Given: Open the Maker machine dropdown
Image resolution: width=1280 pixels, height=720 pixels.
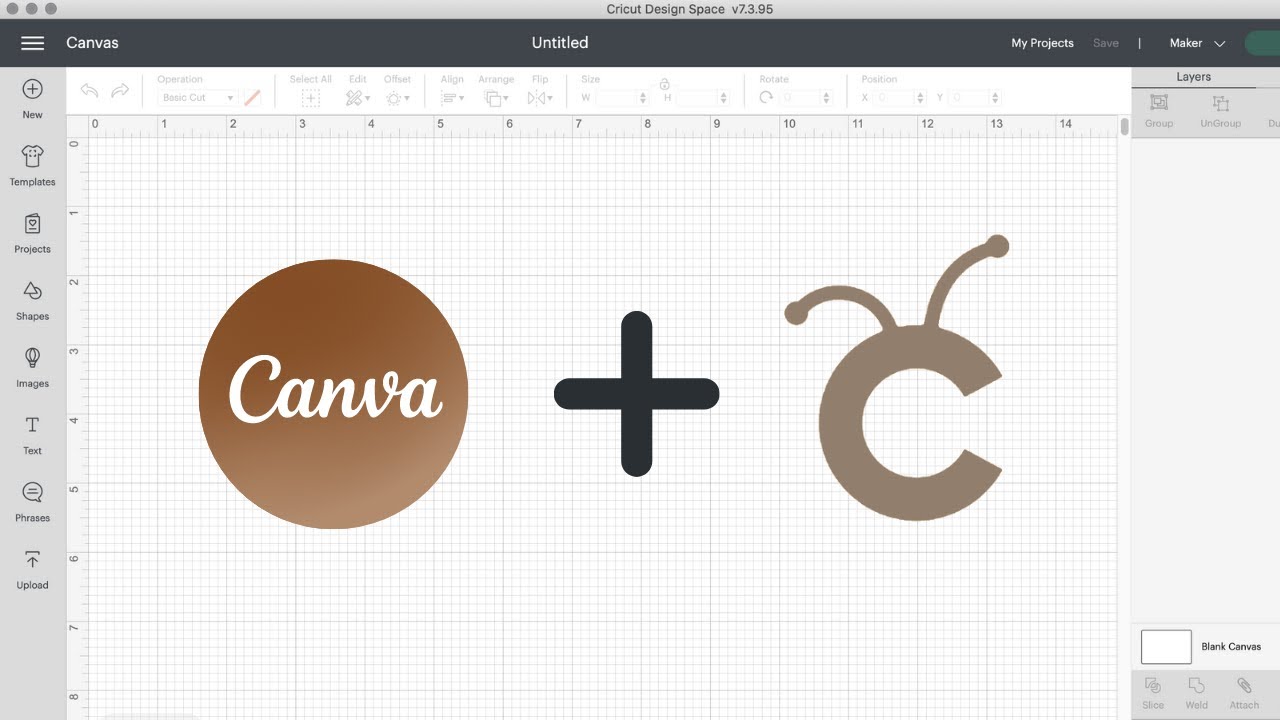Looking at the screenshot, I should tap(1197, 43).
